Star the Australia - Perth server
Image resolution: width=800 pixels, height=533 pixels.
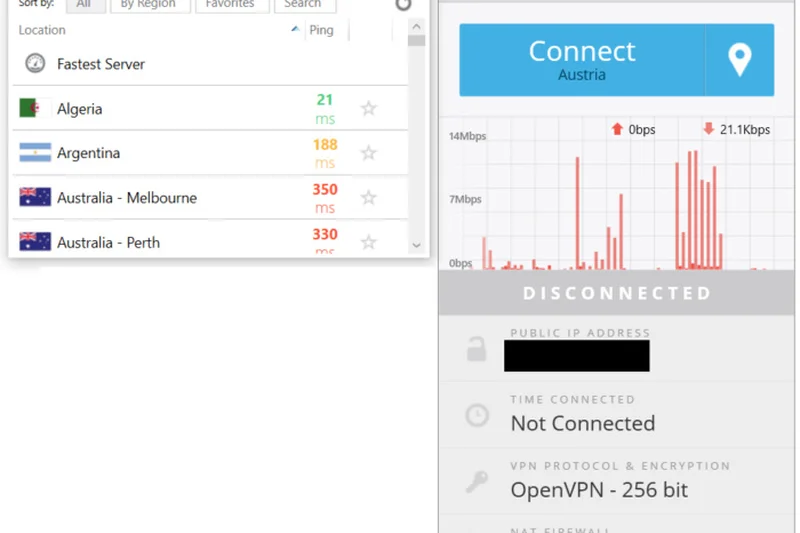[x=368, y=242]
